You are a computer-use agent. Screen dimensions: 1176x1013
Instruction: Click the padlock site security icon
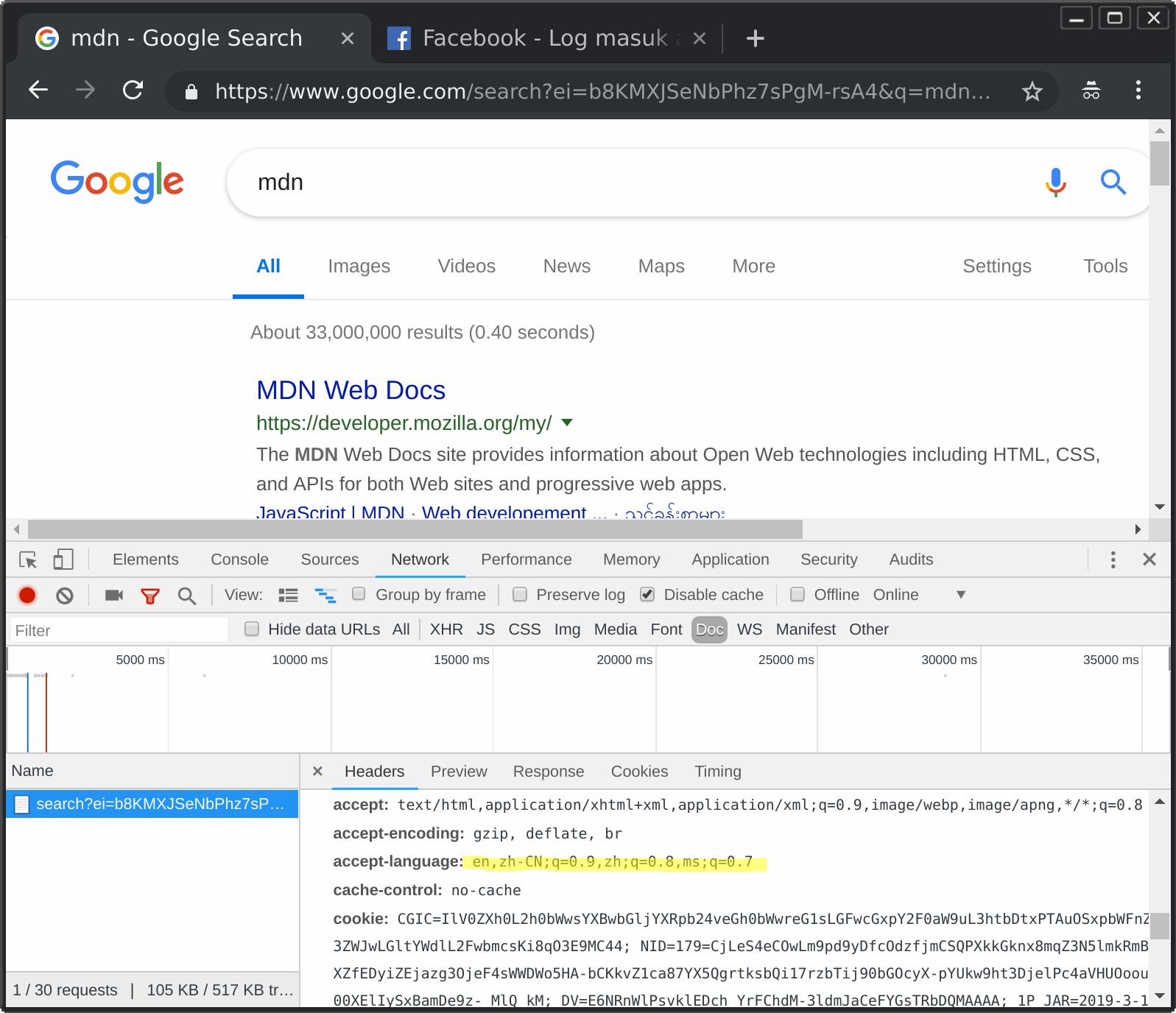click(191, 91)
